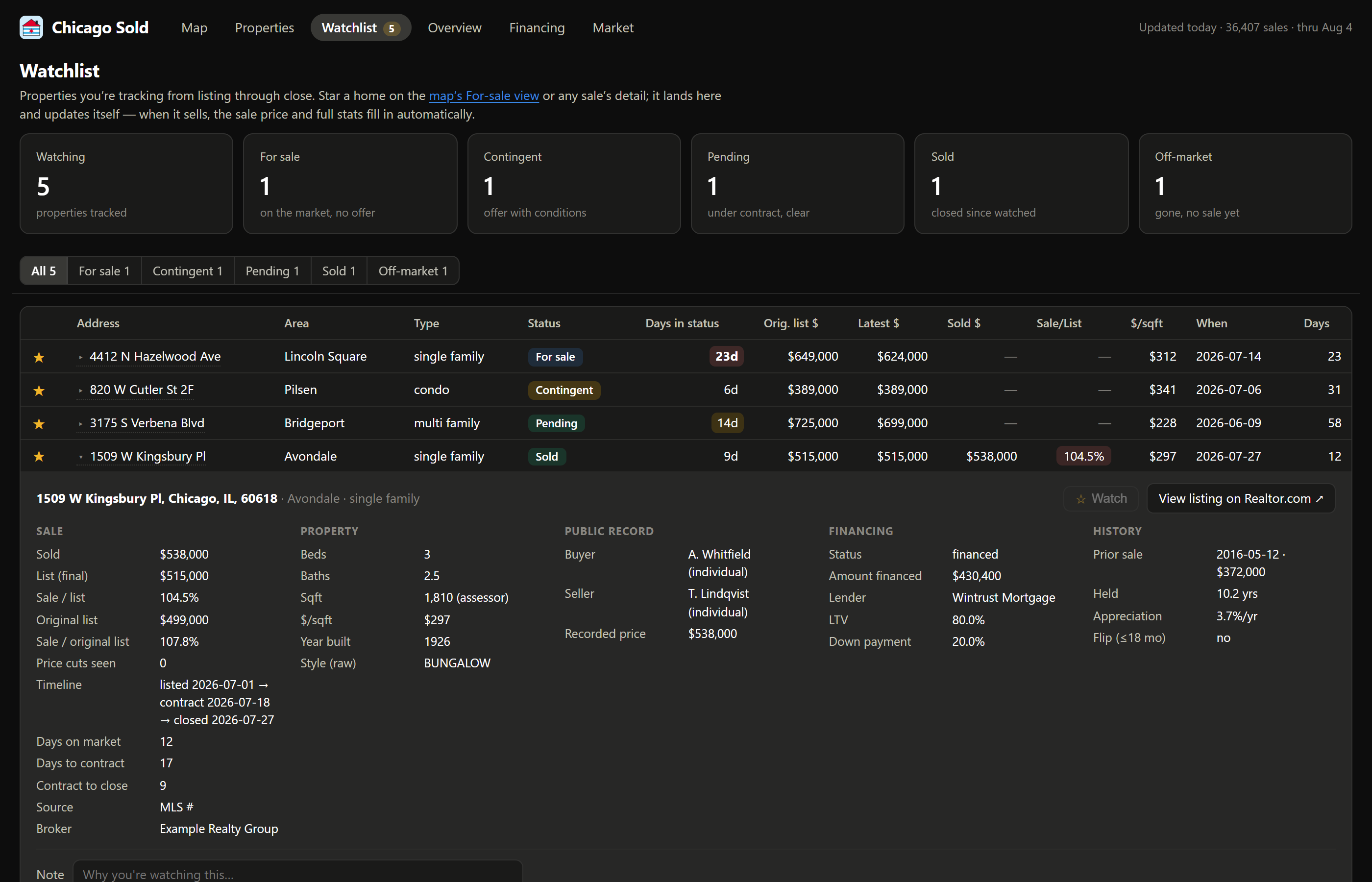Unstar 820 W Cutler St 2F
1372x882 pixels.
pyautogui.click(x=39, y=391)
